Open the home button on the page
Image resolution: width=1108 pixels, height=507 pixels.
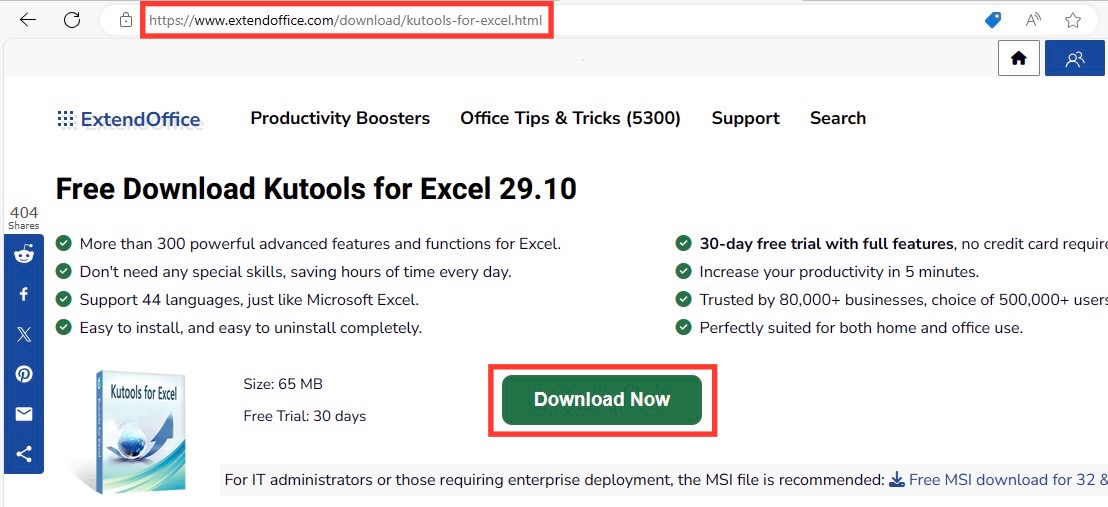(x=1019, y=59)
